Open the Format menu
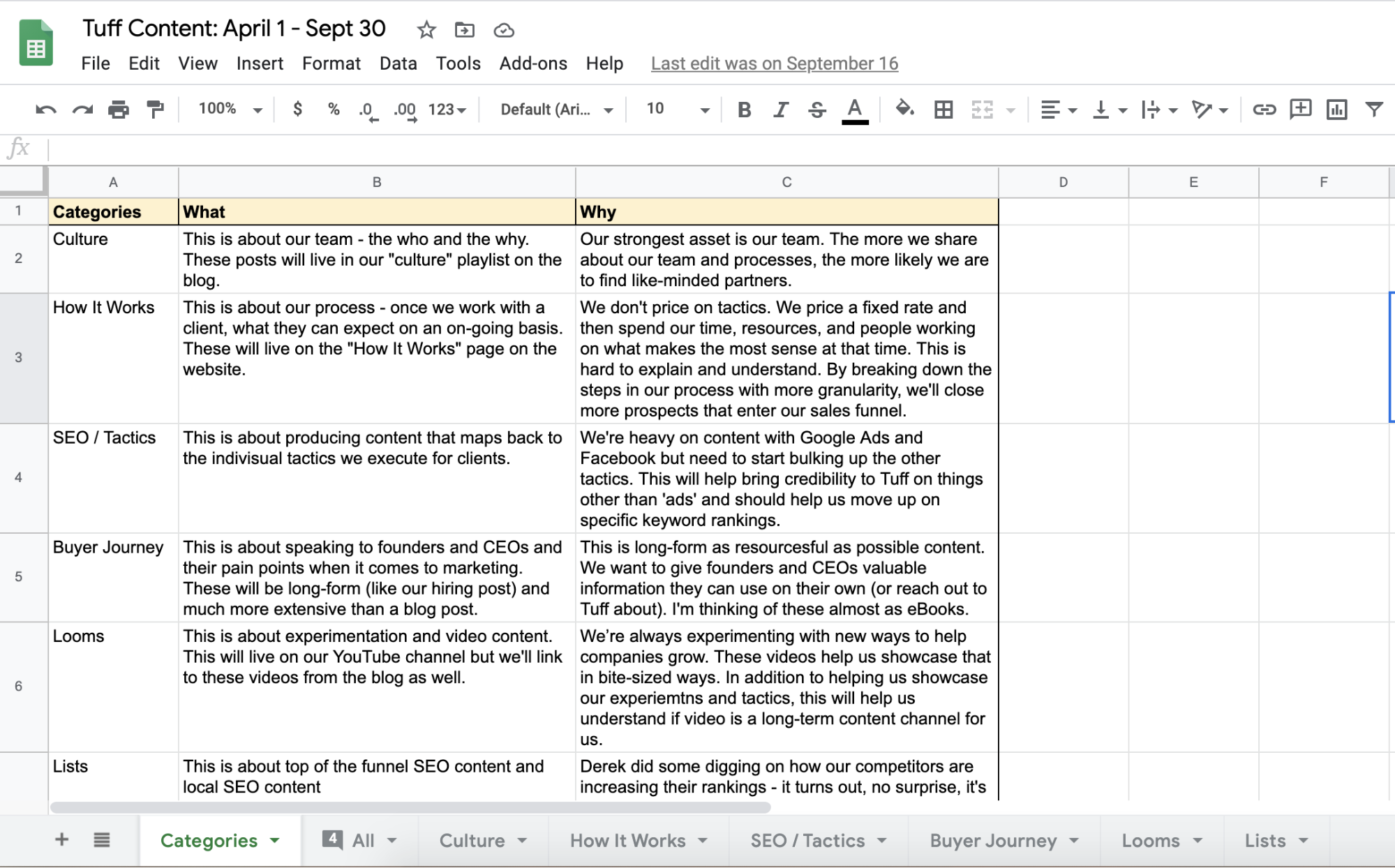The height and width of the screenshot is (868, 1395). [331, 63]
